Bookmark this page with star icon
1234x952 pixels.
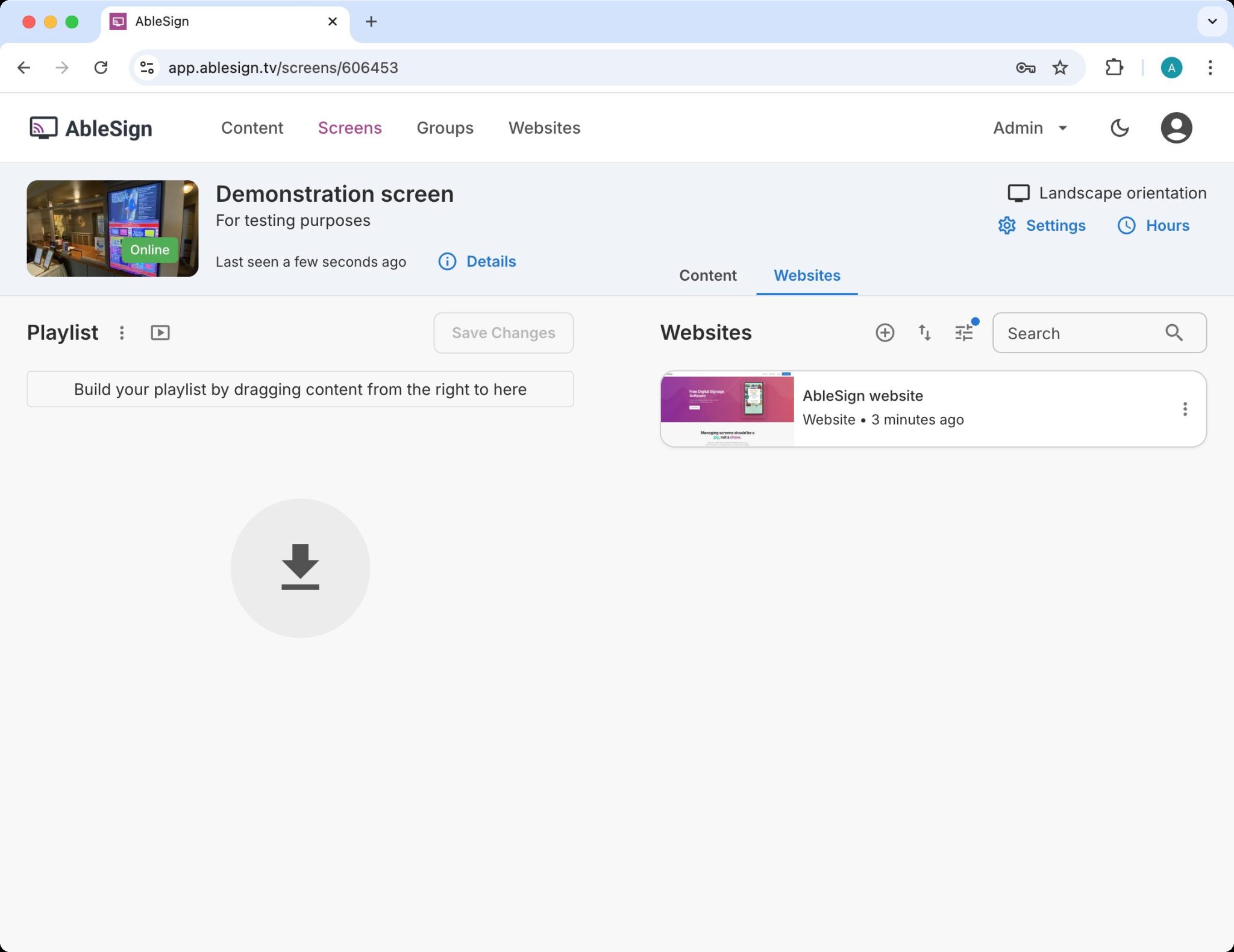1060,67
